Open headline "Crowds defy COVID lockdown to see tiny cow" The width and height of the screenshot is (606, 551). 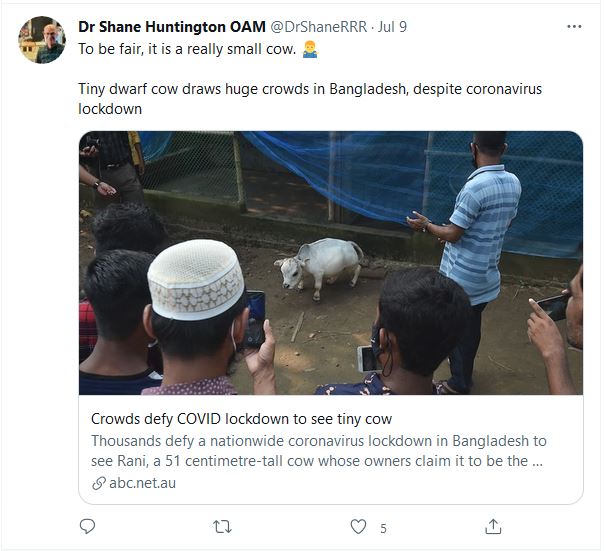[x=241, y=418]
